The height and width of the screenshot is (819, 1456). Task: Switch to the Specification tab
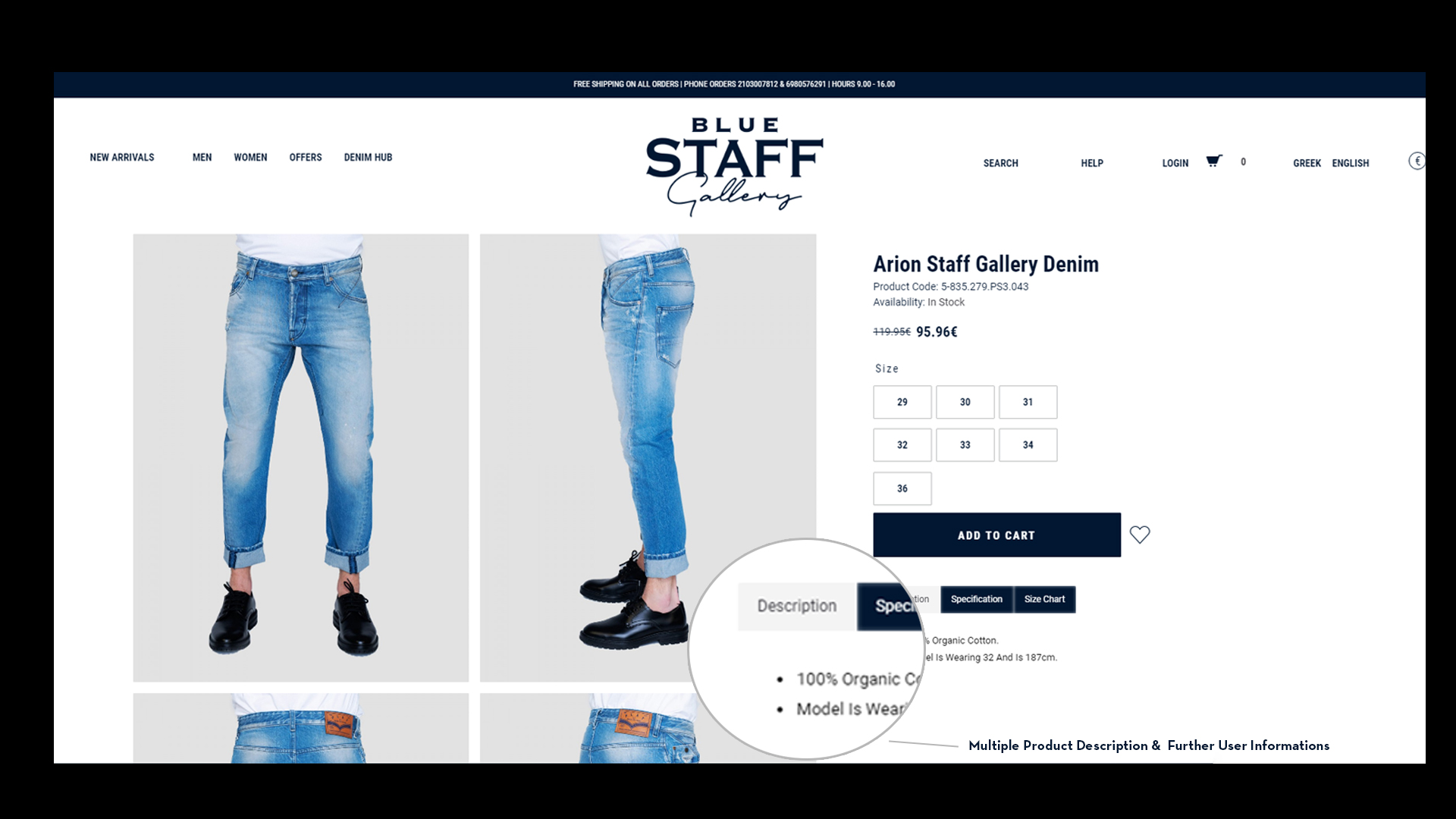tap(977, 599)
